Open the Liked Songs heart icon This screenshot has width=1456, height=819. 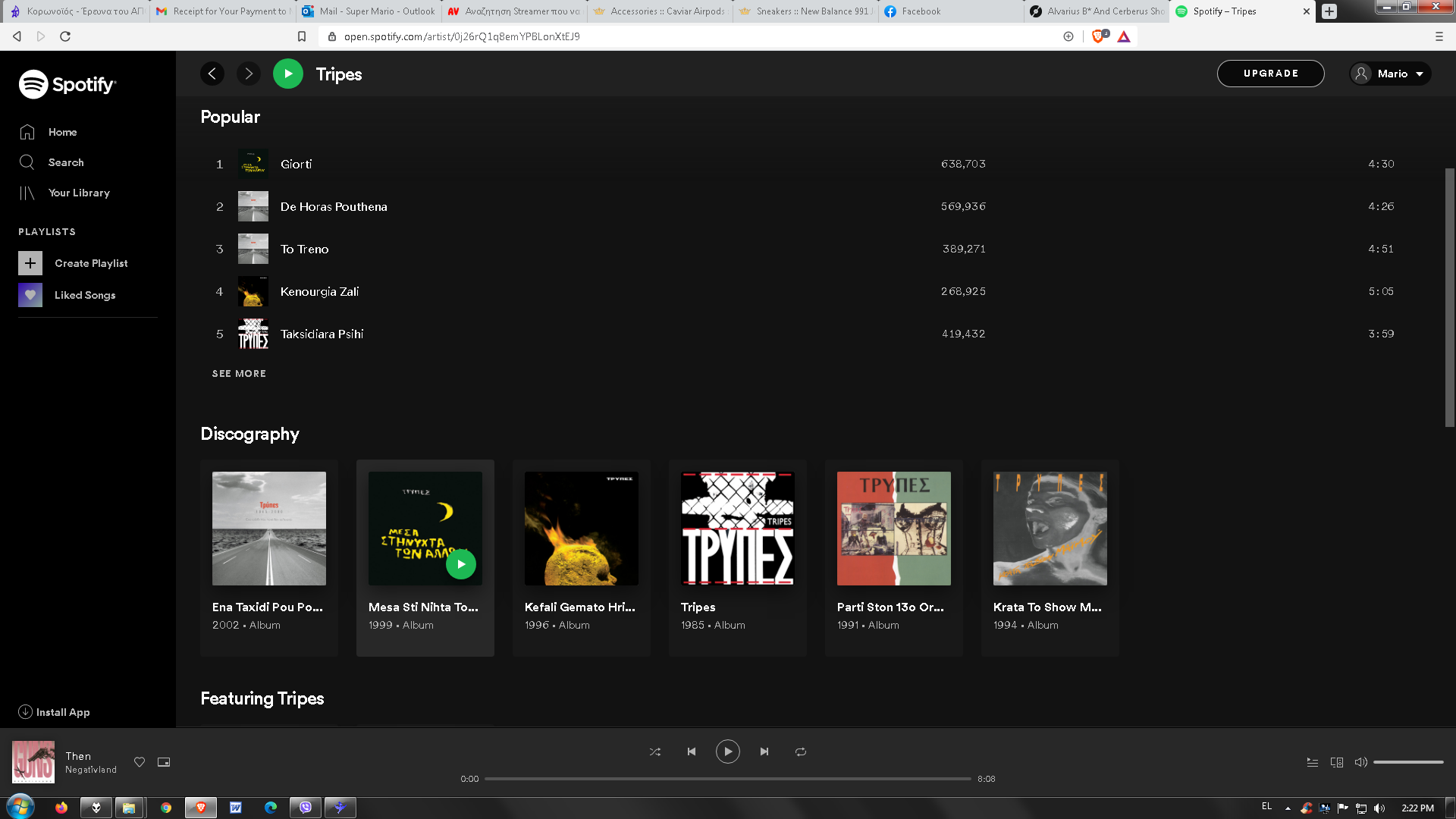tap(30, 295)
